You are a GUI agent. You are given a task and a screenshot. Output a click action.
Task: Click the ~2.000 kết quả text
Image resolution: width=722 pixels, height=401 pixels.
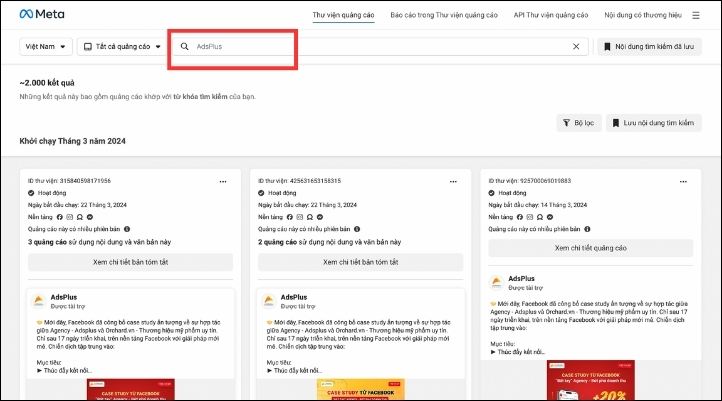47,83
